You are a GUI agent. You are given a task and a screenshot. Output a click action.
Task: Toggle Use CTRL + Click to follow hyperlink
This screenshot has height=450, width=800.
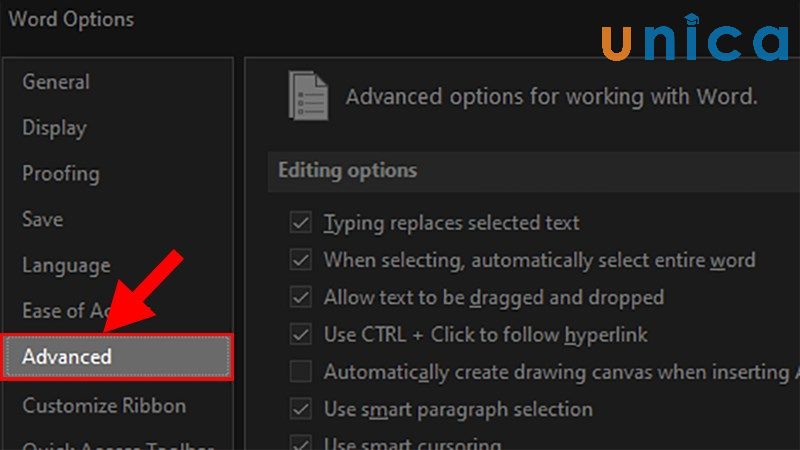(300, 334)
